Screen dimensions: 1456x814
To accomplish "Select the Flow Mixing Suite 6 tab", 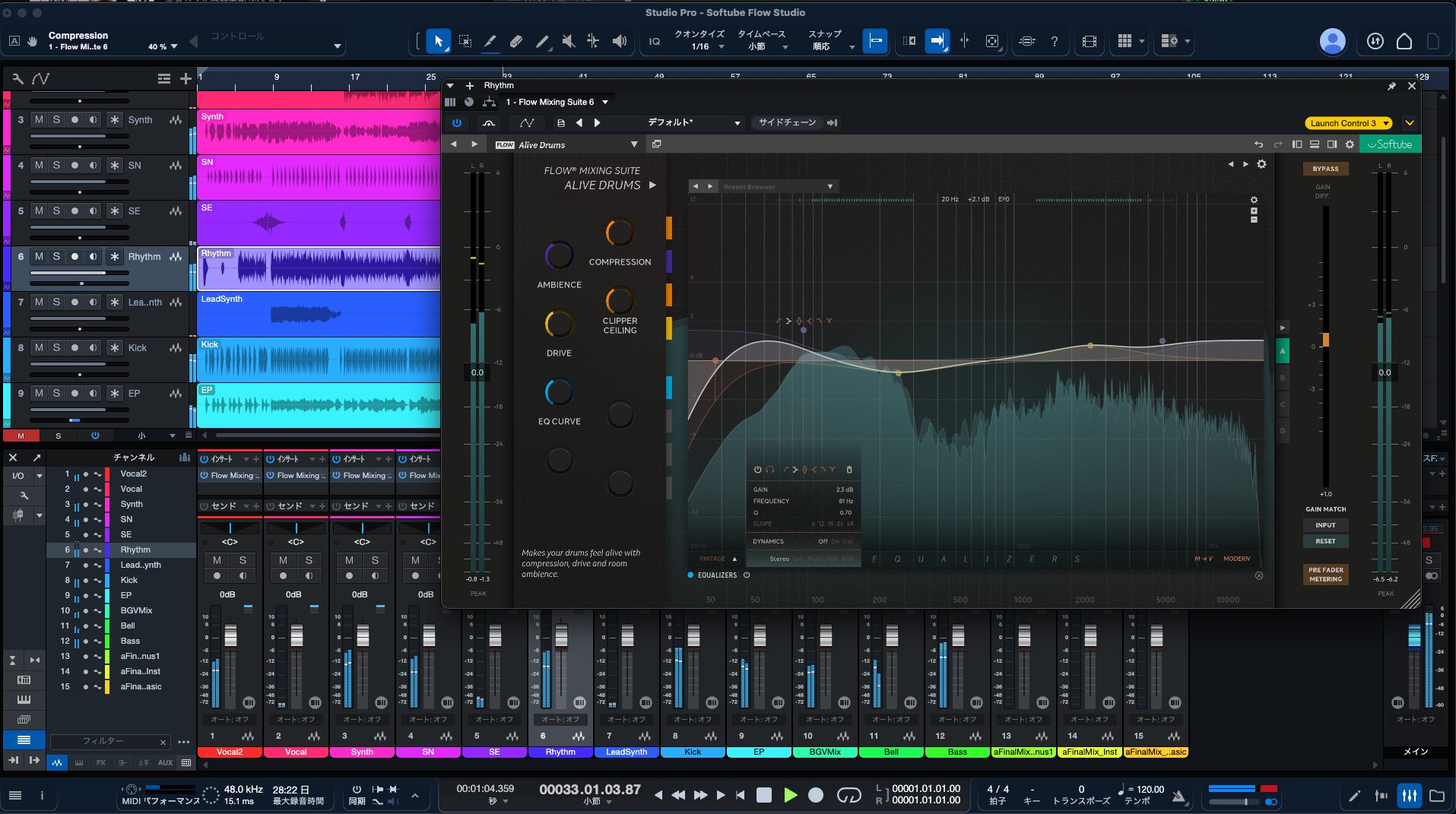I will (x=550, y=102).
